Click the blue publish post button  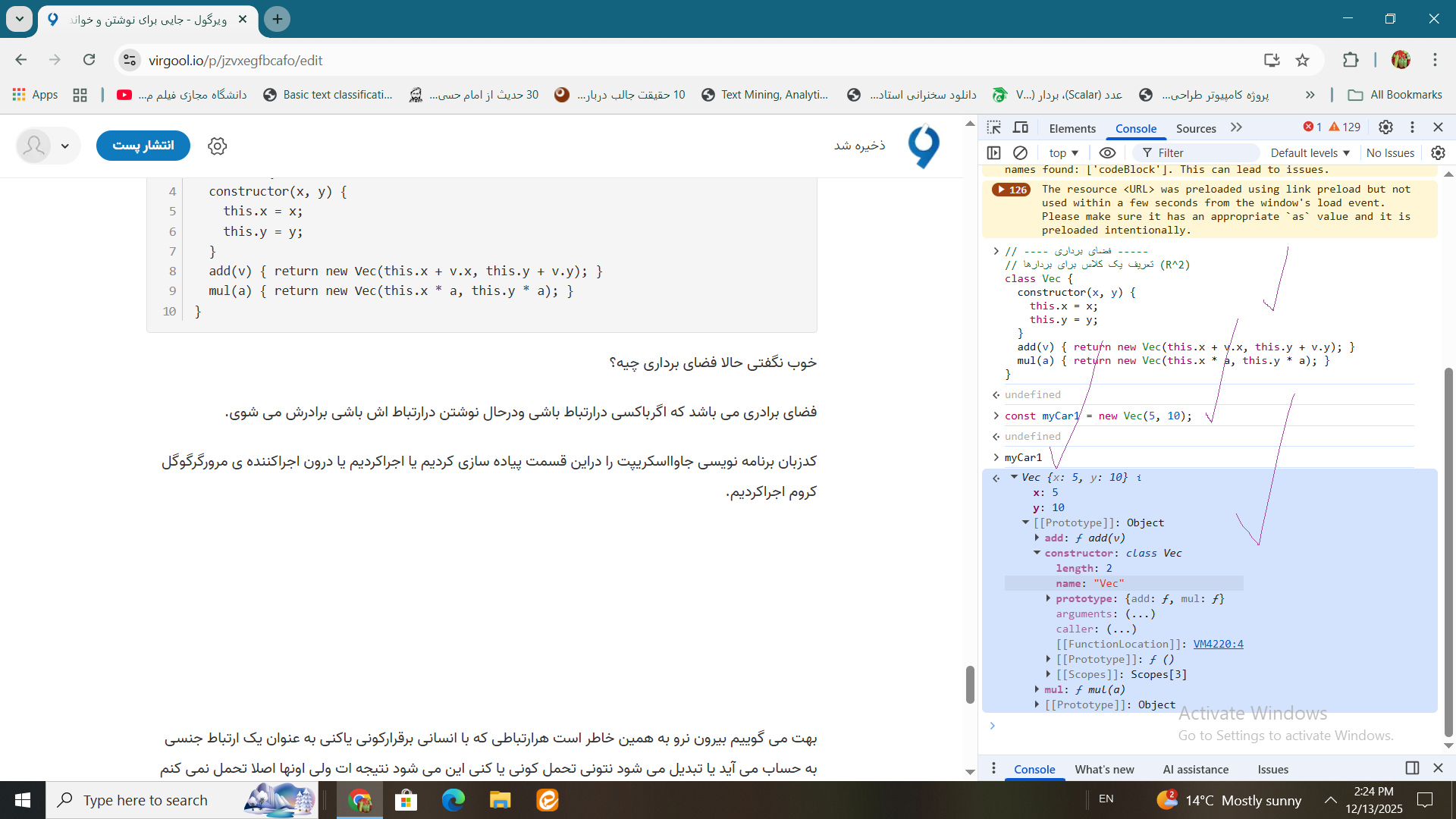click(x=143, y=145)
